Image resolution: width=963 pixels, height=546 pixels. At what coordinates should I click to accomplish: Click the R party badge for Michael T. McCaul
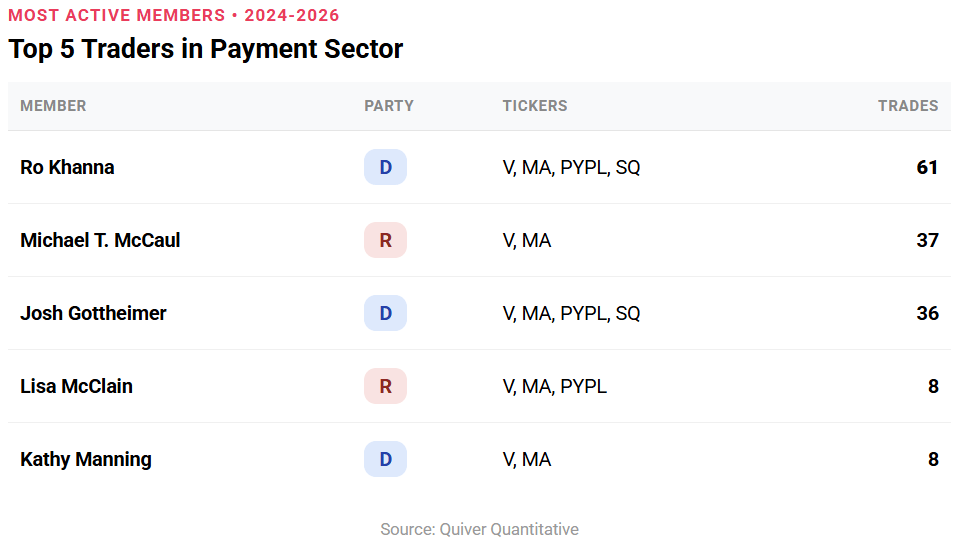385,240
